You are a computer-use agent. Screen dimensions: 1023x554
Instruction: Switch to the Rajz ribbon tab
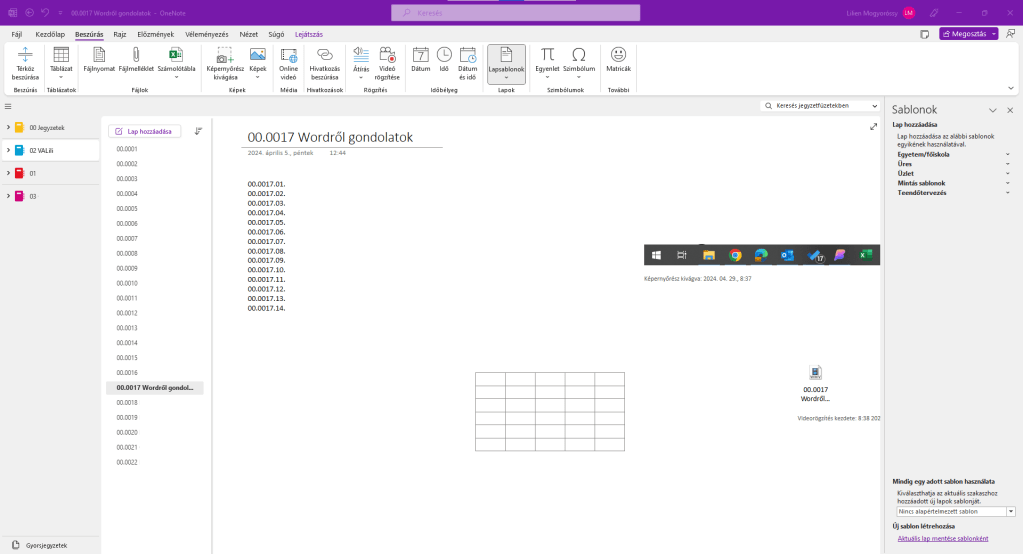pos(119,34)
